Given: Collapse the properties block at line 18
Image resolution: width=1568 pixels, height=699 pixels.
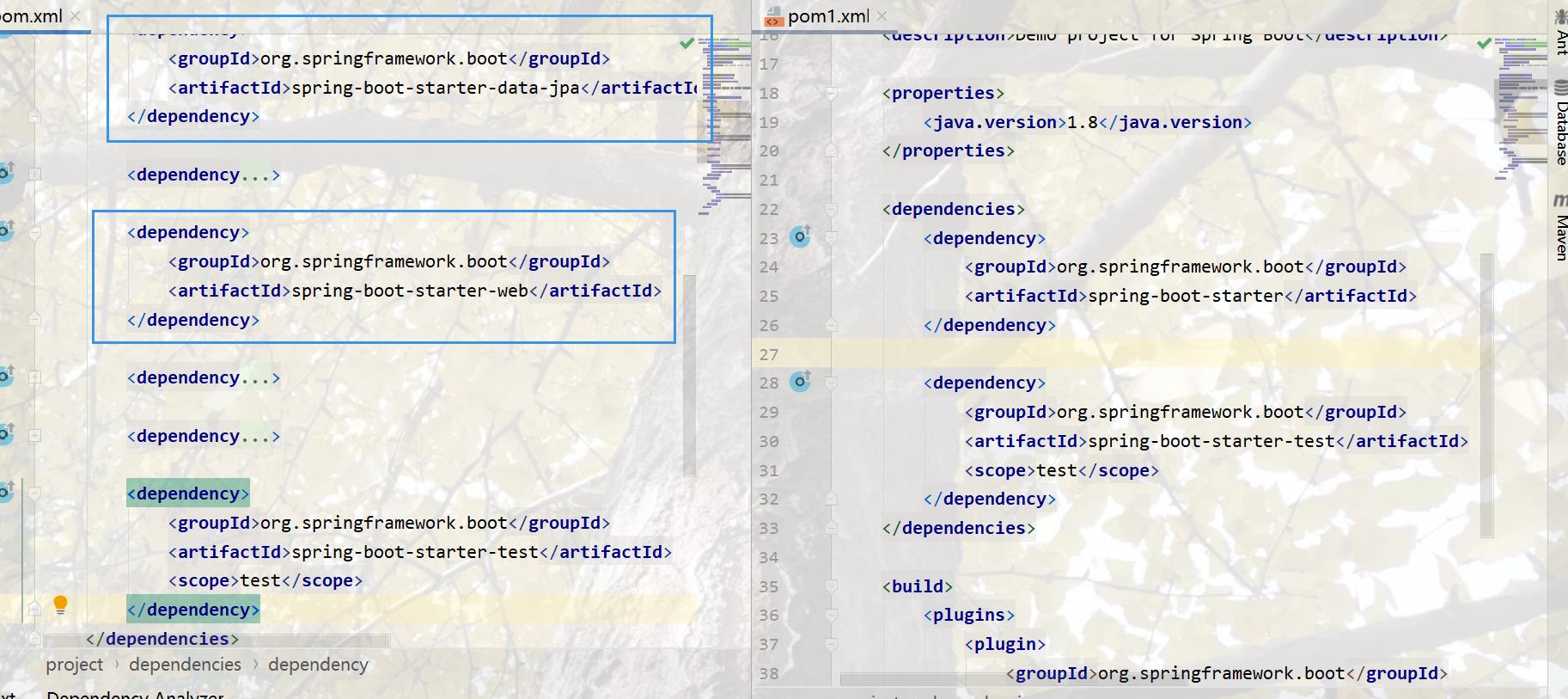Looking at the screenshot, I should point(831,93).
